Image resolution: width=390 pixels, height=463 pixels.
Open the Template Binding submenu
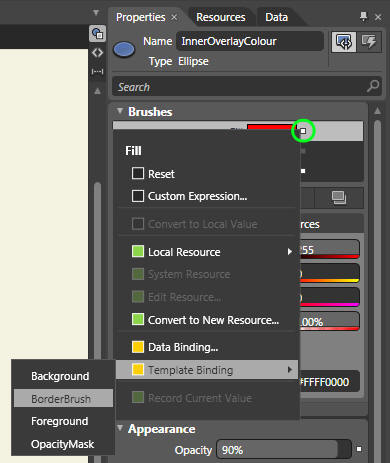(207, 369)
